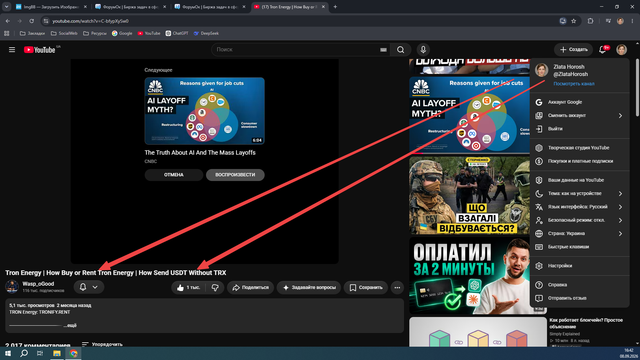Open notifications bell in the header
This screenshot has width=640, height=360.
click(603, 50)
